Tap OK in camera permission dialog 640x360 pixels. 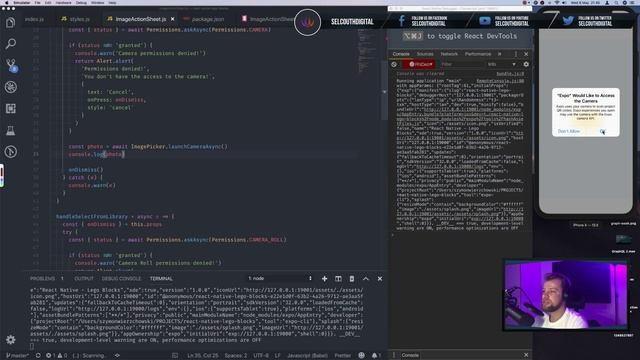click(x=602, y=131)
